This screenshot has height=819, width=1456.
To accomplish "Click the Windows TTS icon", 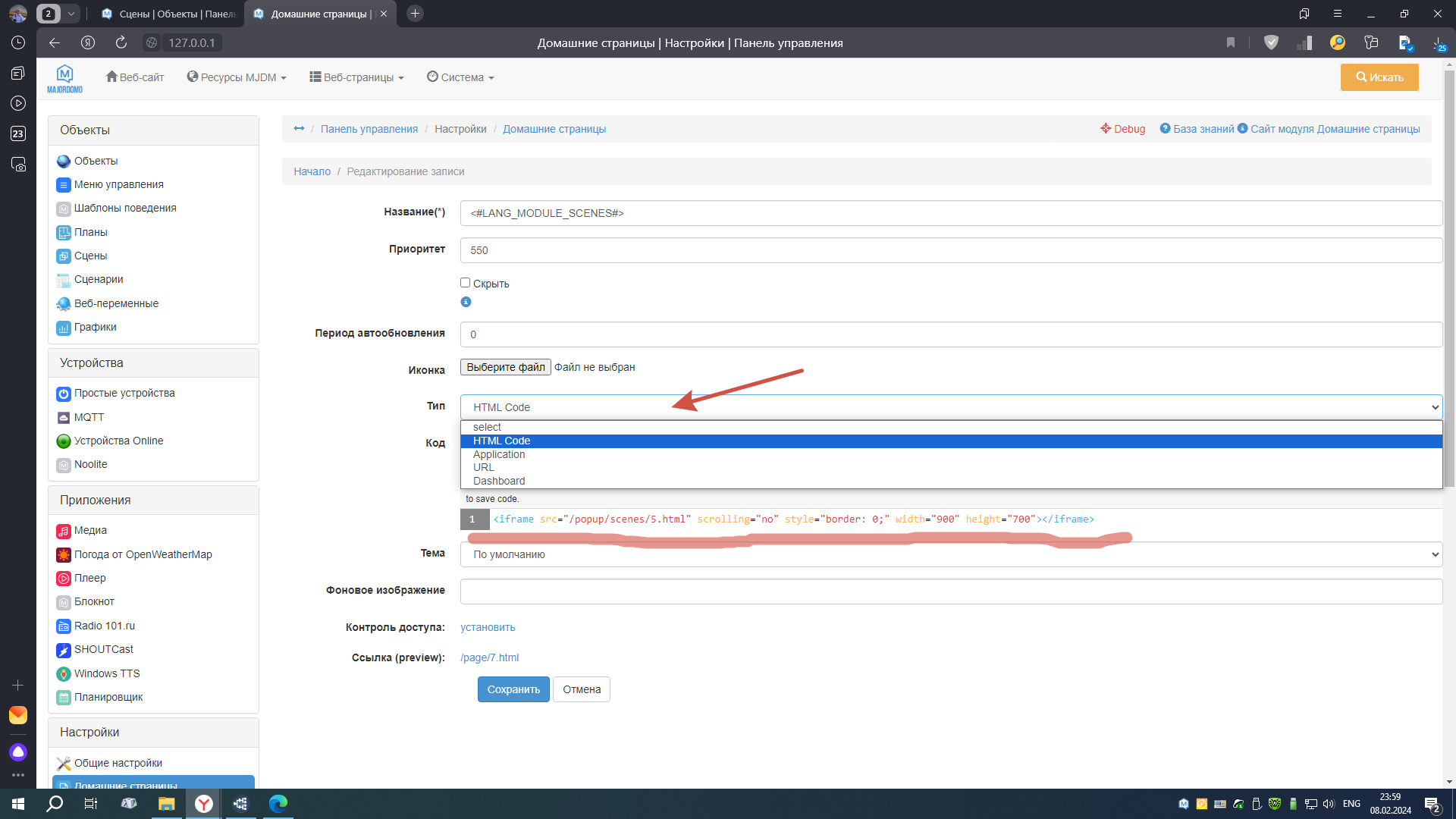I will coord(64,674).
